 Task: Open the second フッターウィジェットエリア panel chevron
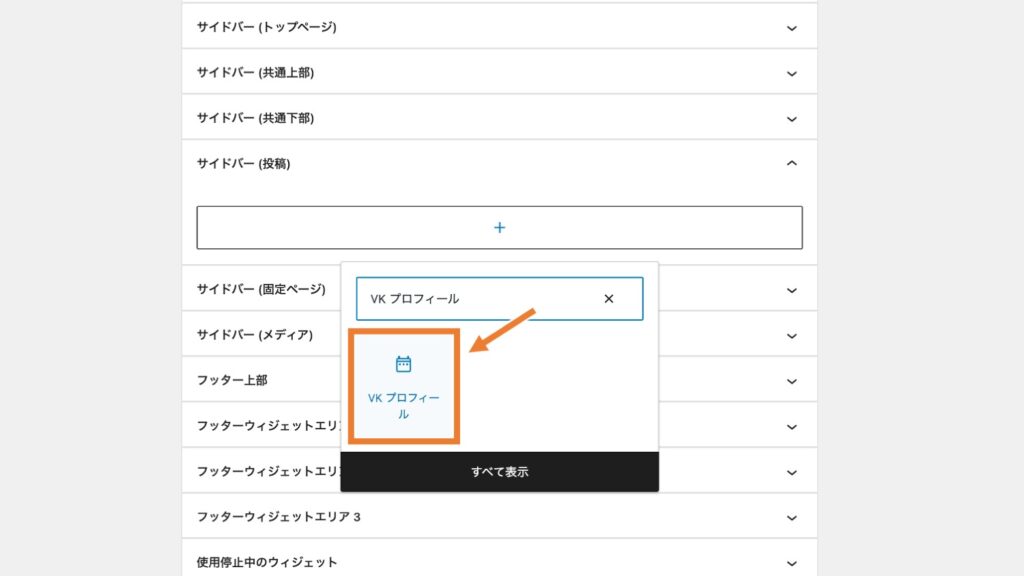click(x=791, y=470)
